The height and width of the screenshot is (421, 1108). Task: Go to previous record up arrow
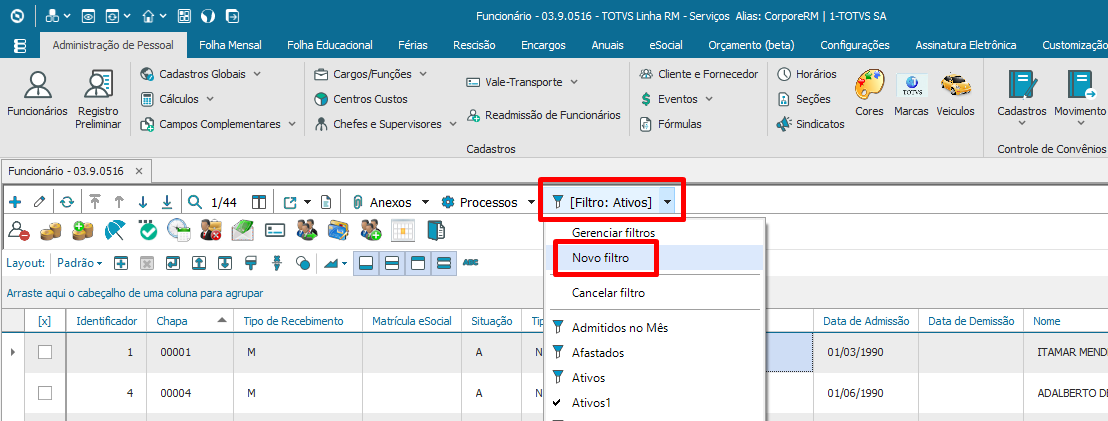coord(119,203)
